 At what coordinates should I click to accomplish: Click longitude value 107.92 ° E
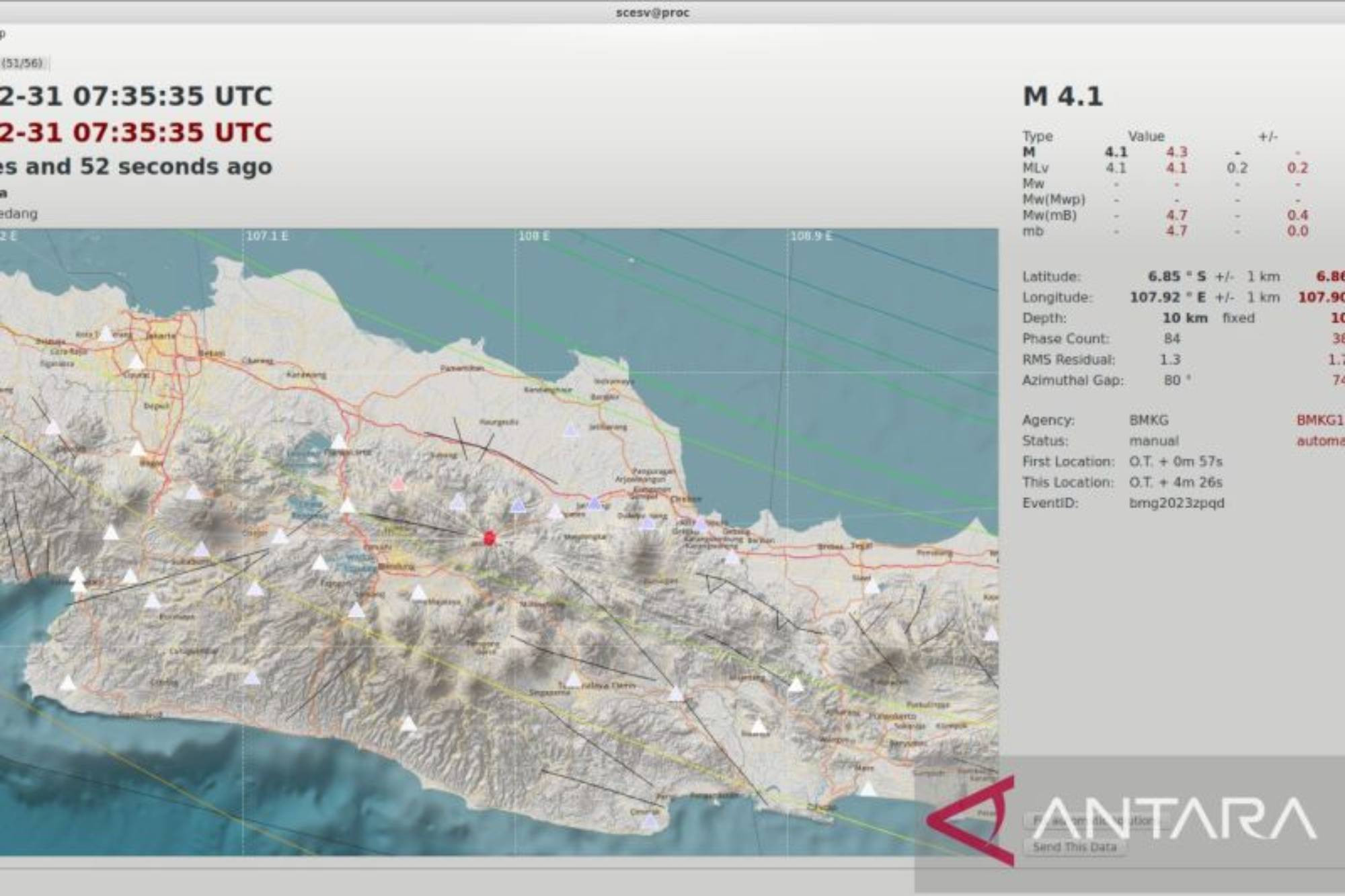1168,297
